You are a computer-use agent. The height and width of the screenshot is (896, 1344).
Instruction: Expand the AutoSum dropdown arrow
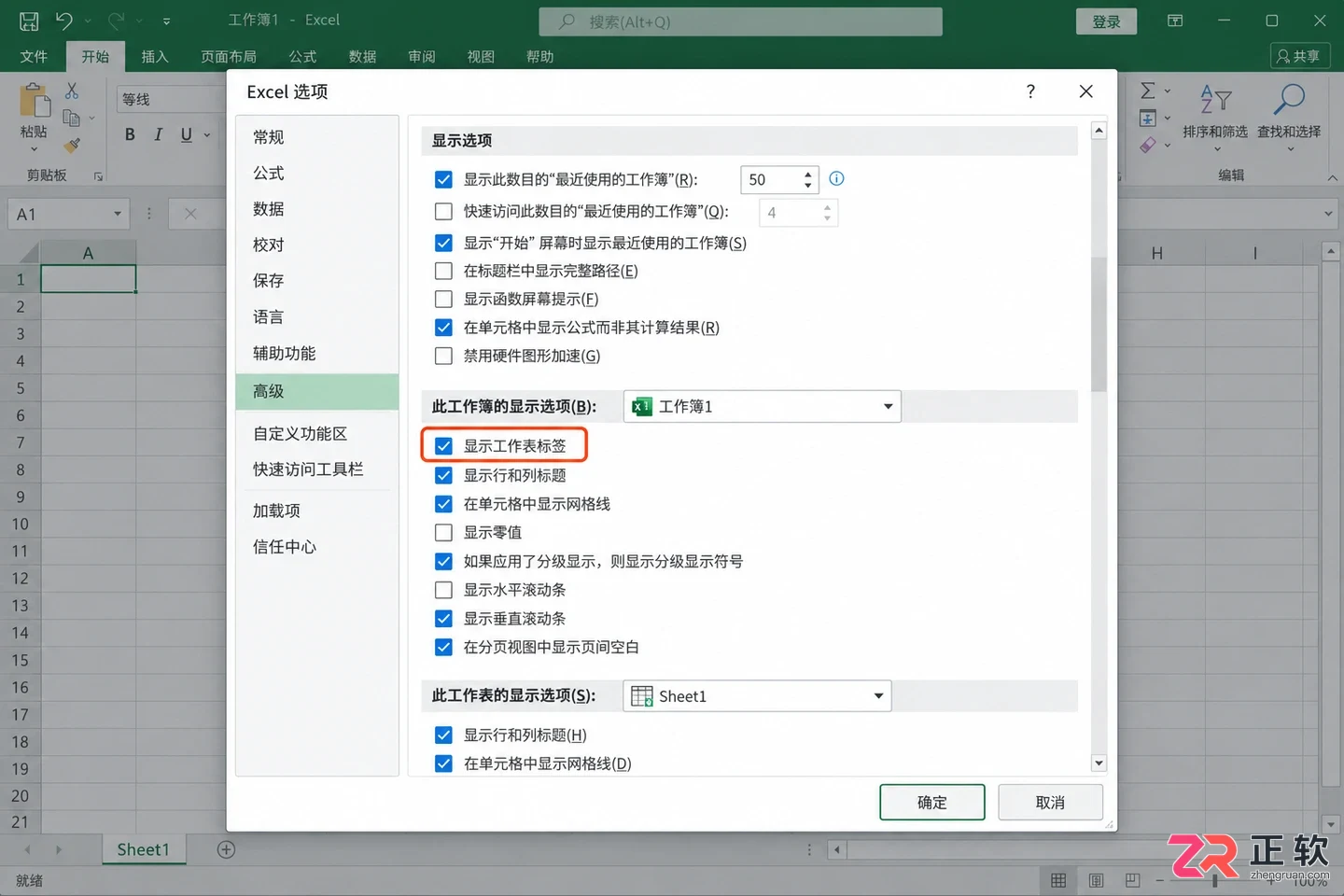pos(1167,91)
